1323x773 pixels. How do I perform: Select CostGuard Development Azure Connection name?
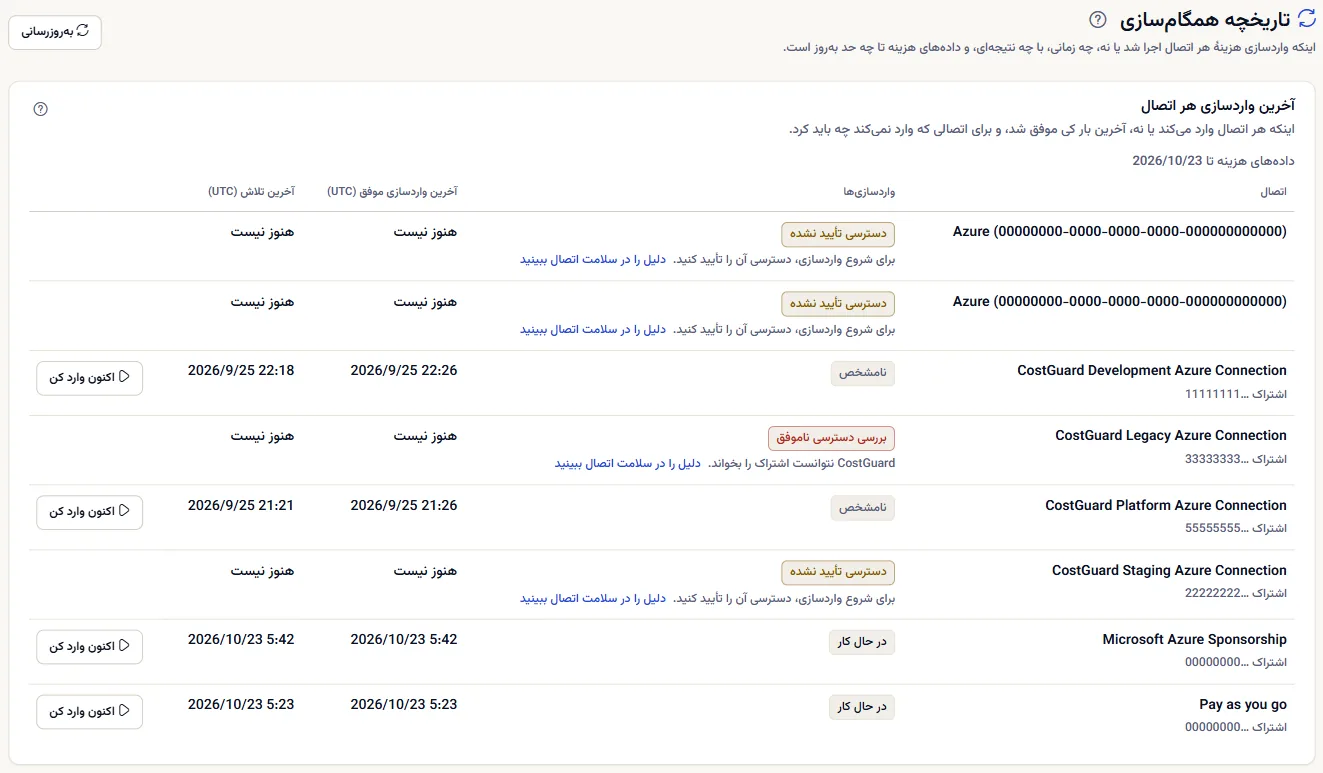tap(1152, 371)
